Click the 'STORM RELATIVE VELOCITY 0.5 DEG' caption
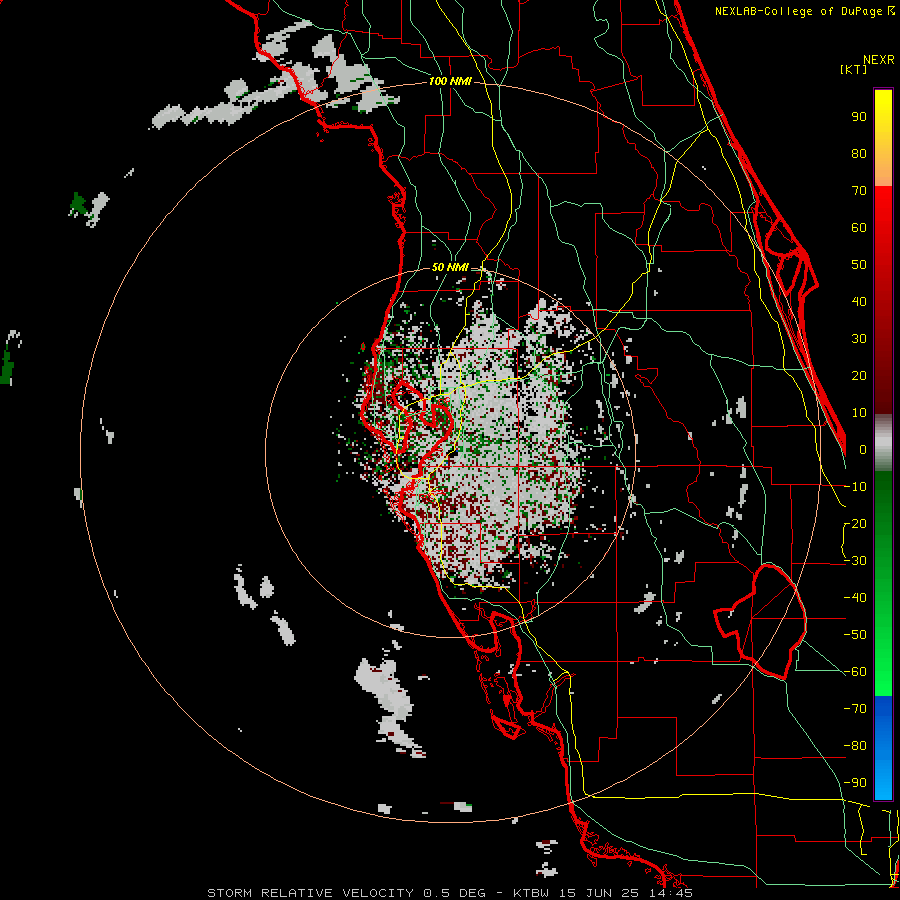Viewport: 900px width, 900px height. tap(346, 893)
